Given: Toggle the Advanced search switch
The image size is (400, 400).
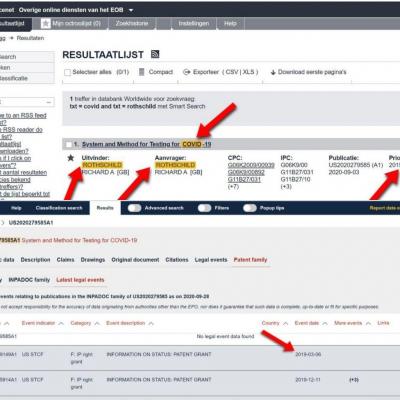Looking at the screenshot, I should click(x=134, y=208).
